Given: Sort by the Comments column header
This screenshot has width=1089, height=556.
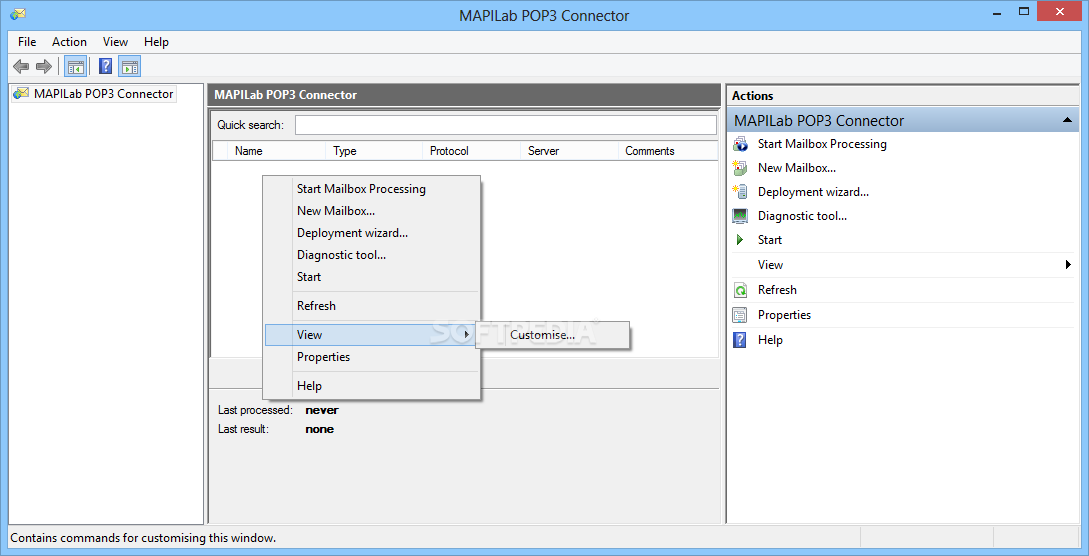Looking at the screenshot, I should coord(667,151).
